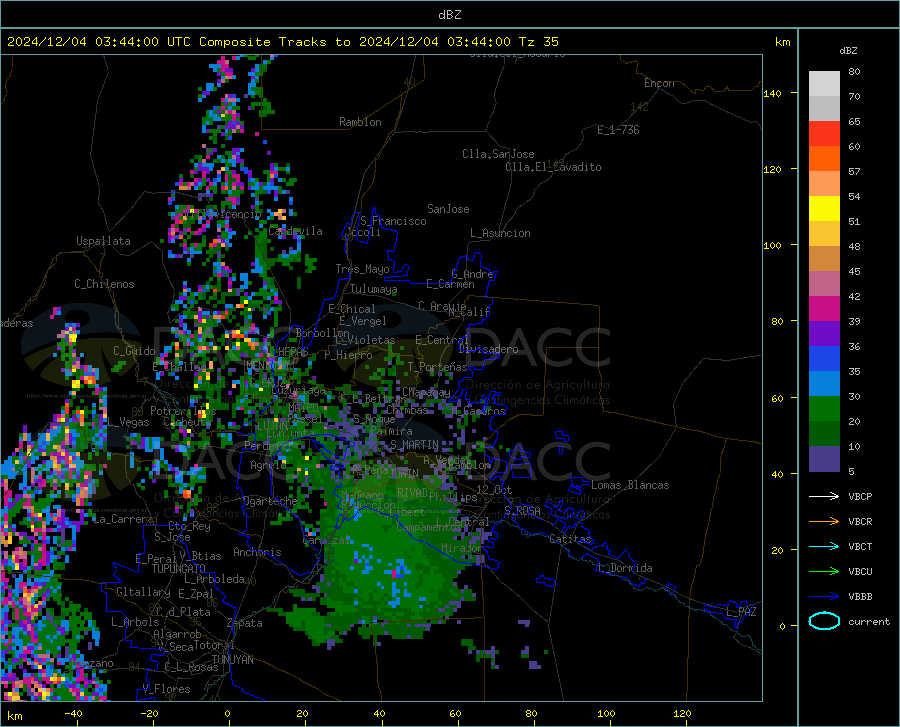Click the Uspallata town label
Screen dimensions: 900x727
point(103,241)
